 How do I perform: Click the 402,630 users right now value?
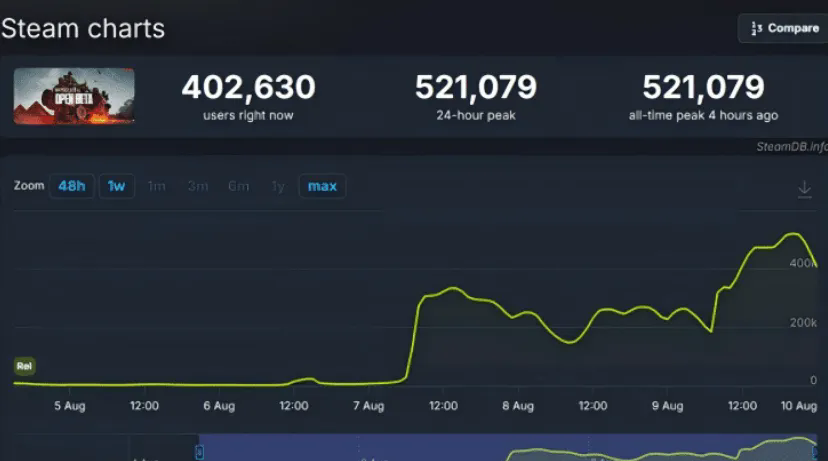tap(248, 87)
